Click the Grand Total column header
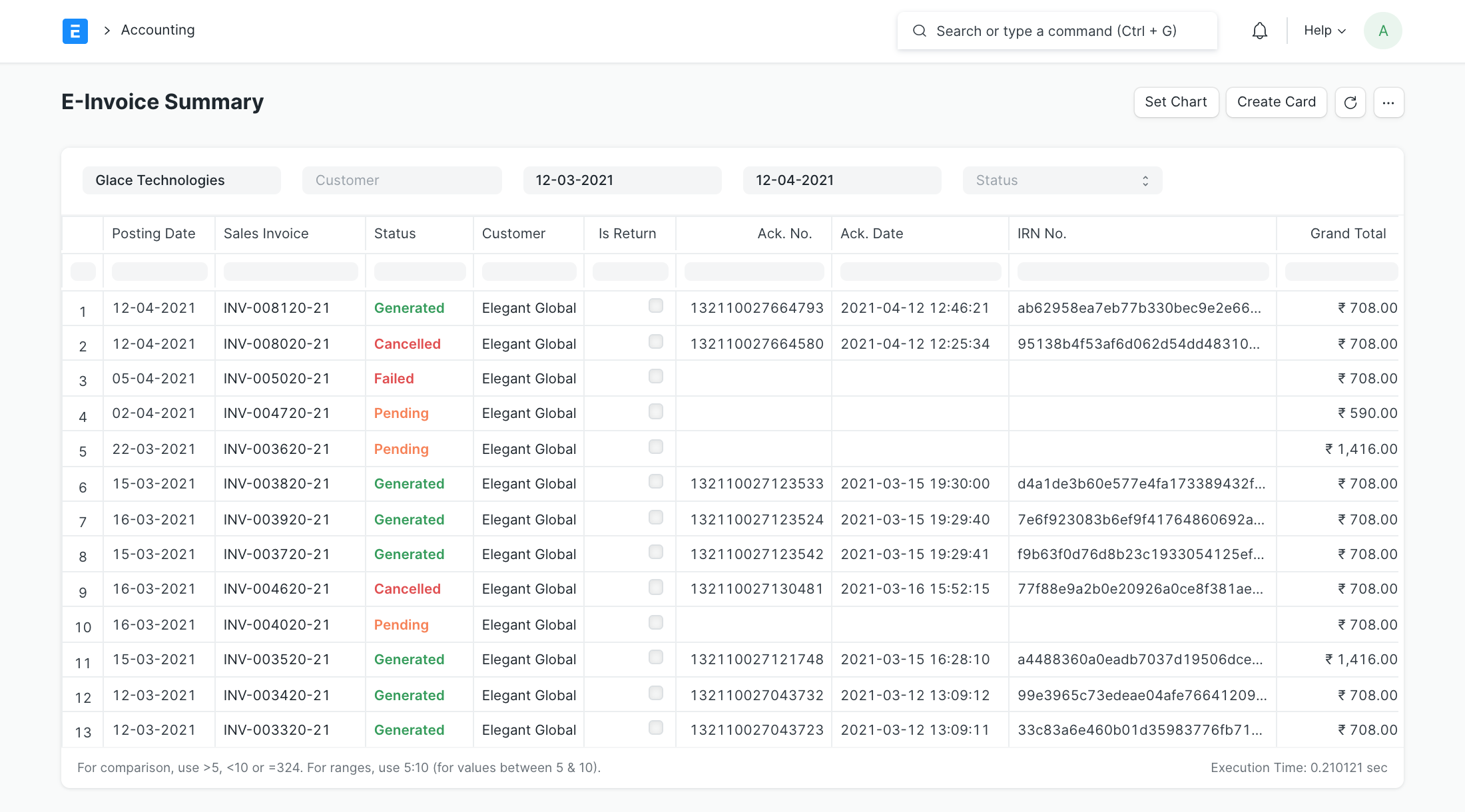The height and width of the screenshot is (812, 1465). click(1347, 234)
